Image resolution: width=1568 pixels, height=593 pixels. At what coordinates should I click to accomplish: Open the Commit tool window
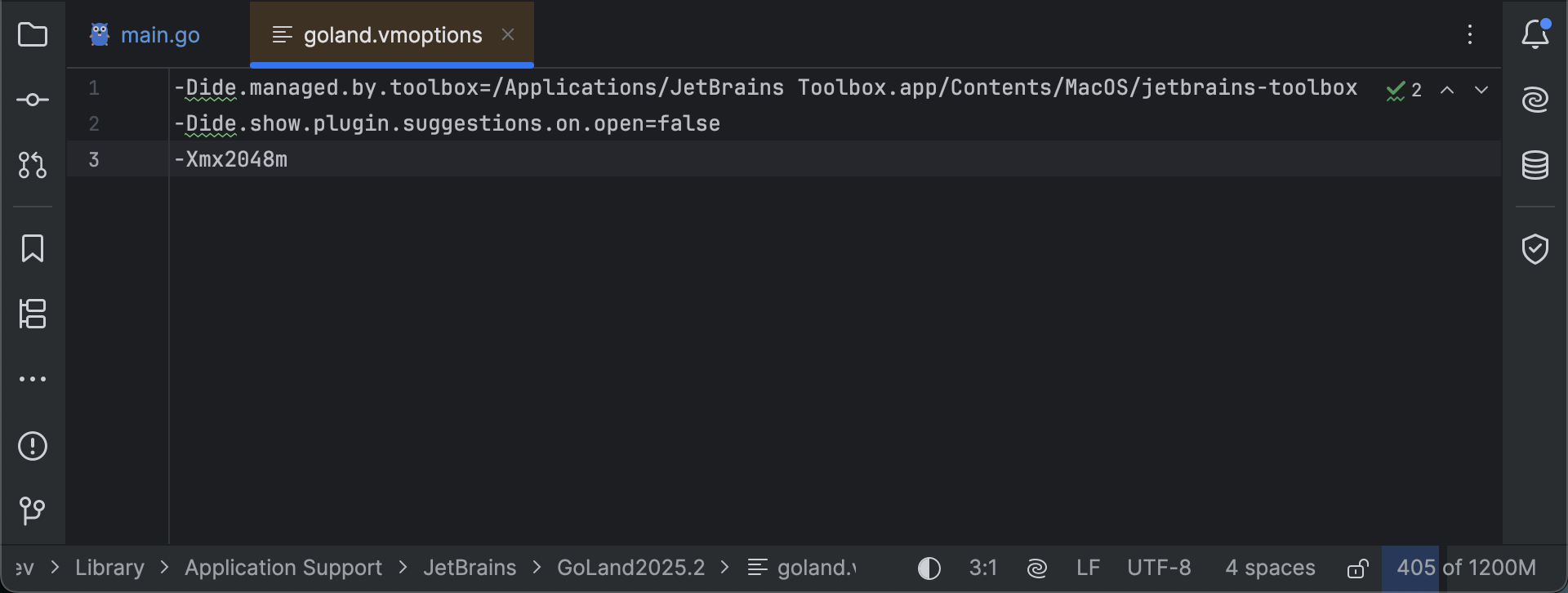pos(33,99)
